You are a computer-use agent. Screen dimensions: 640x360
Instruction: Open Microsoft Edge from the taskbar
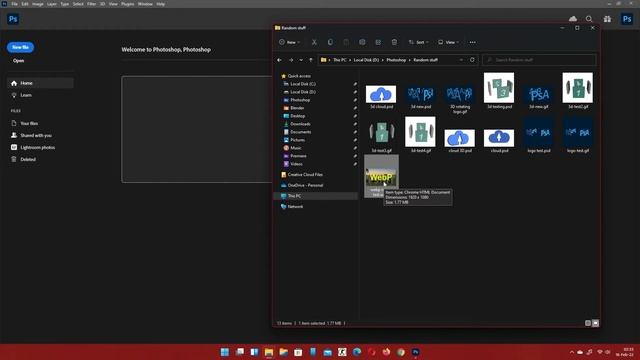tap(357, 352)
